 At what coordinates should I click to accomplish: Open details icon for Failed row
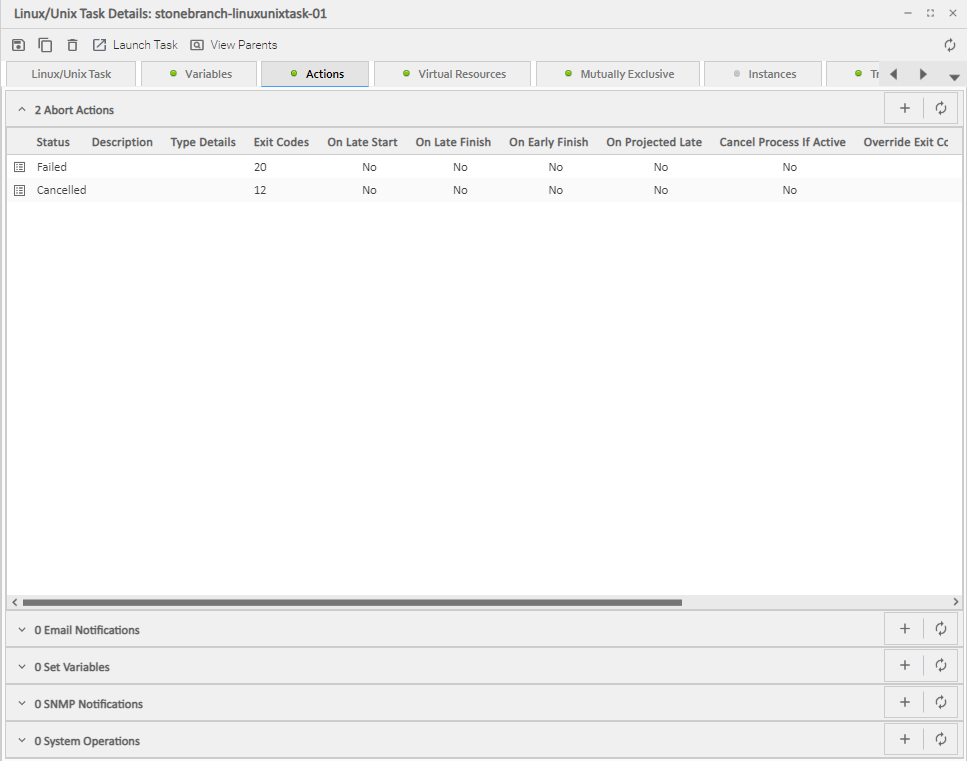point(20,167)
